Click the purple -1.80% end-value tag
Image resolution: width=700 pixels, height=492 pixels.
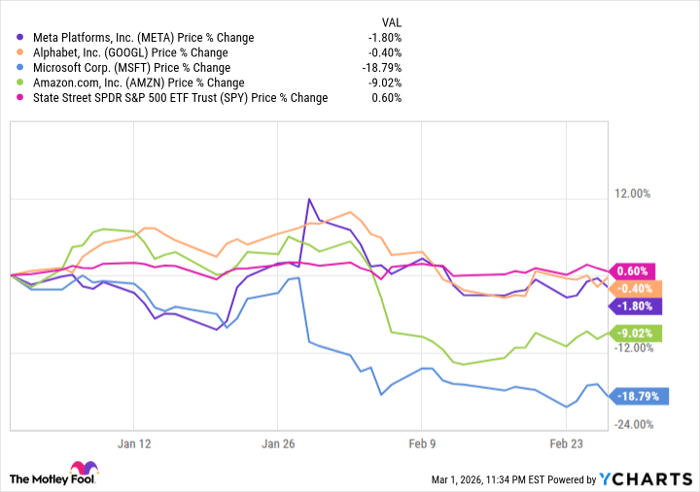point(633,306)
